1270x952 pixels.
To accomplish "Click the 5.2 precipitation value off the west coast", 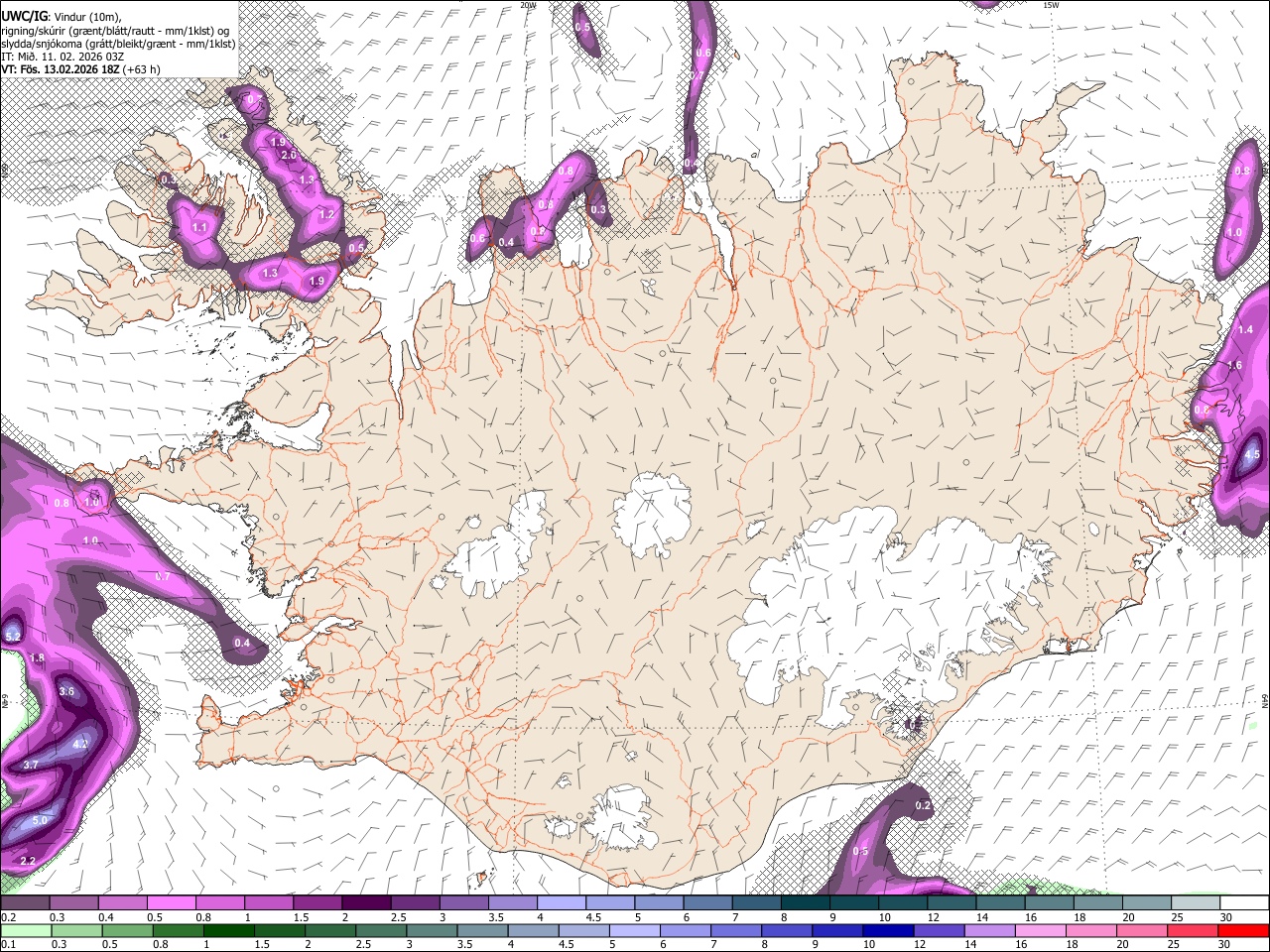I will [13, 636].
